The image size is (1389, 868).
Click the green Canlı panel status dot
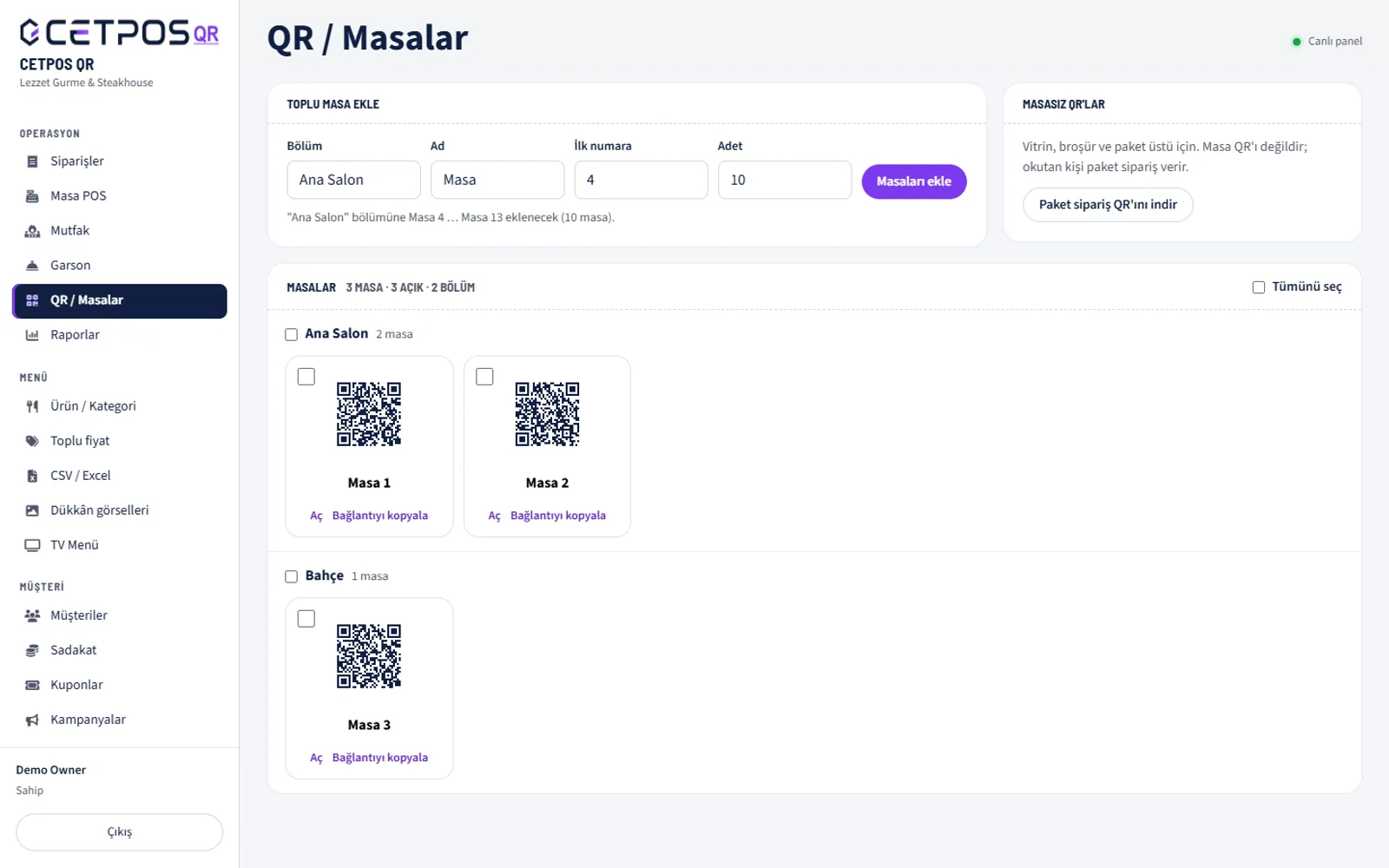click(x=1296, y=42)
